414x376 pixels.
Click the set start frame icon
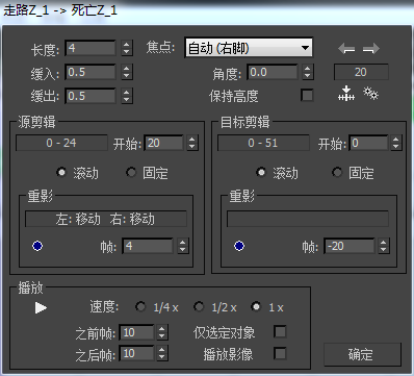[346, 93]
